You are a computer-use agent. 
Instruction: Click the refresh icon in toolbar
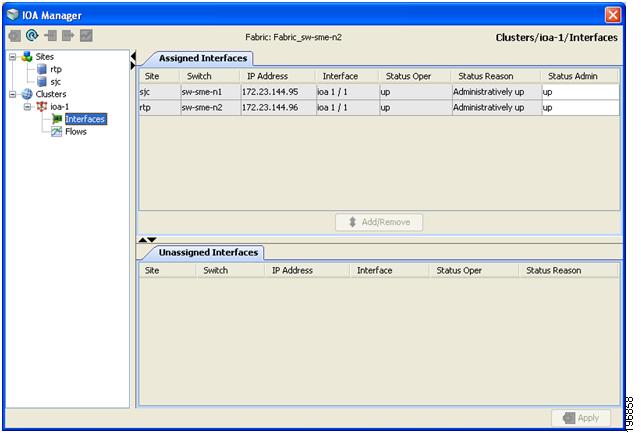coord(32,36)
